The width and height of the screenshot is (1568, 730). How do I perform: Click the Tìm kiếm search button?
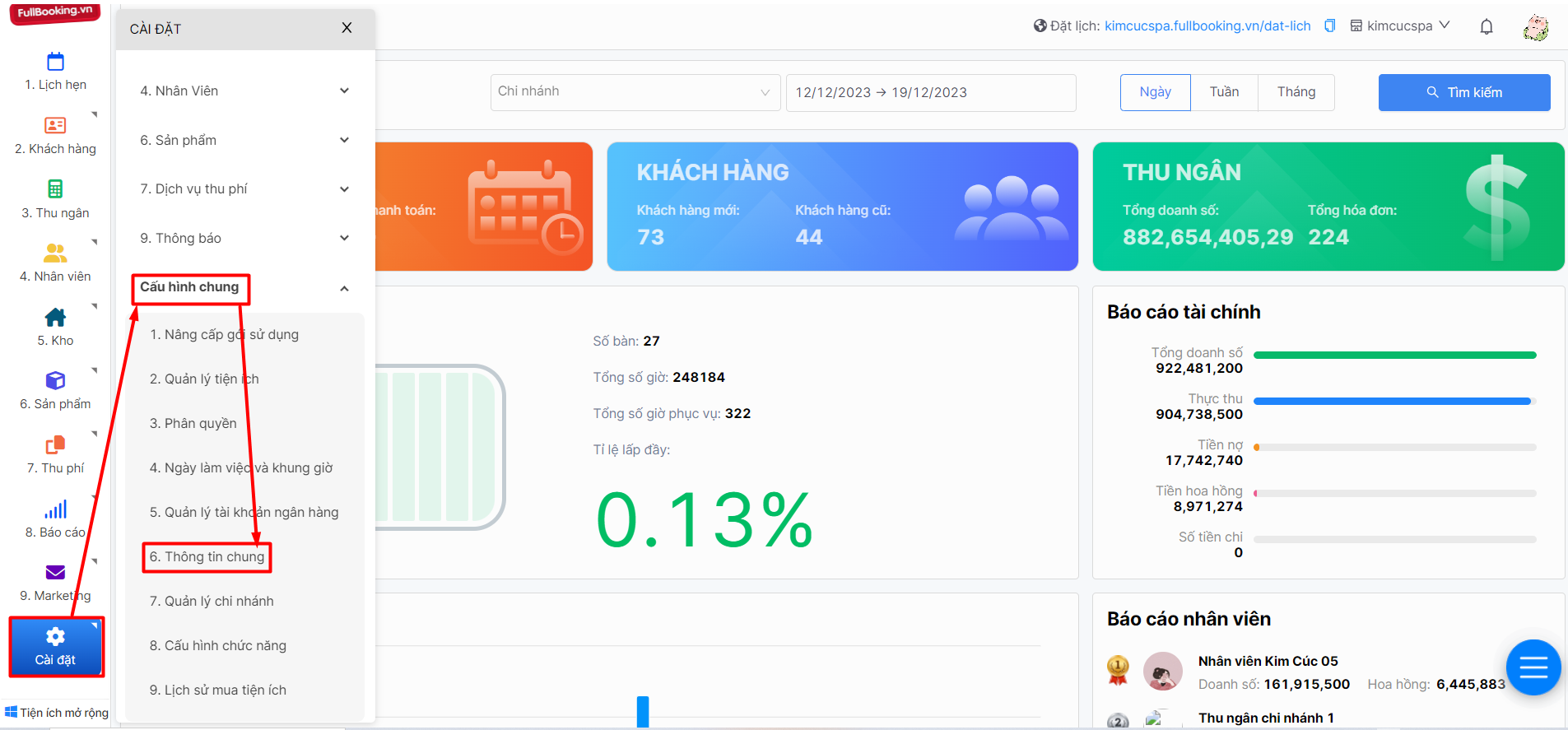pos(1464,92)
